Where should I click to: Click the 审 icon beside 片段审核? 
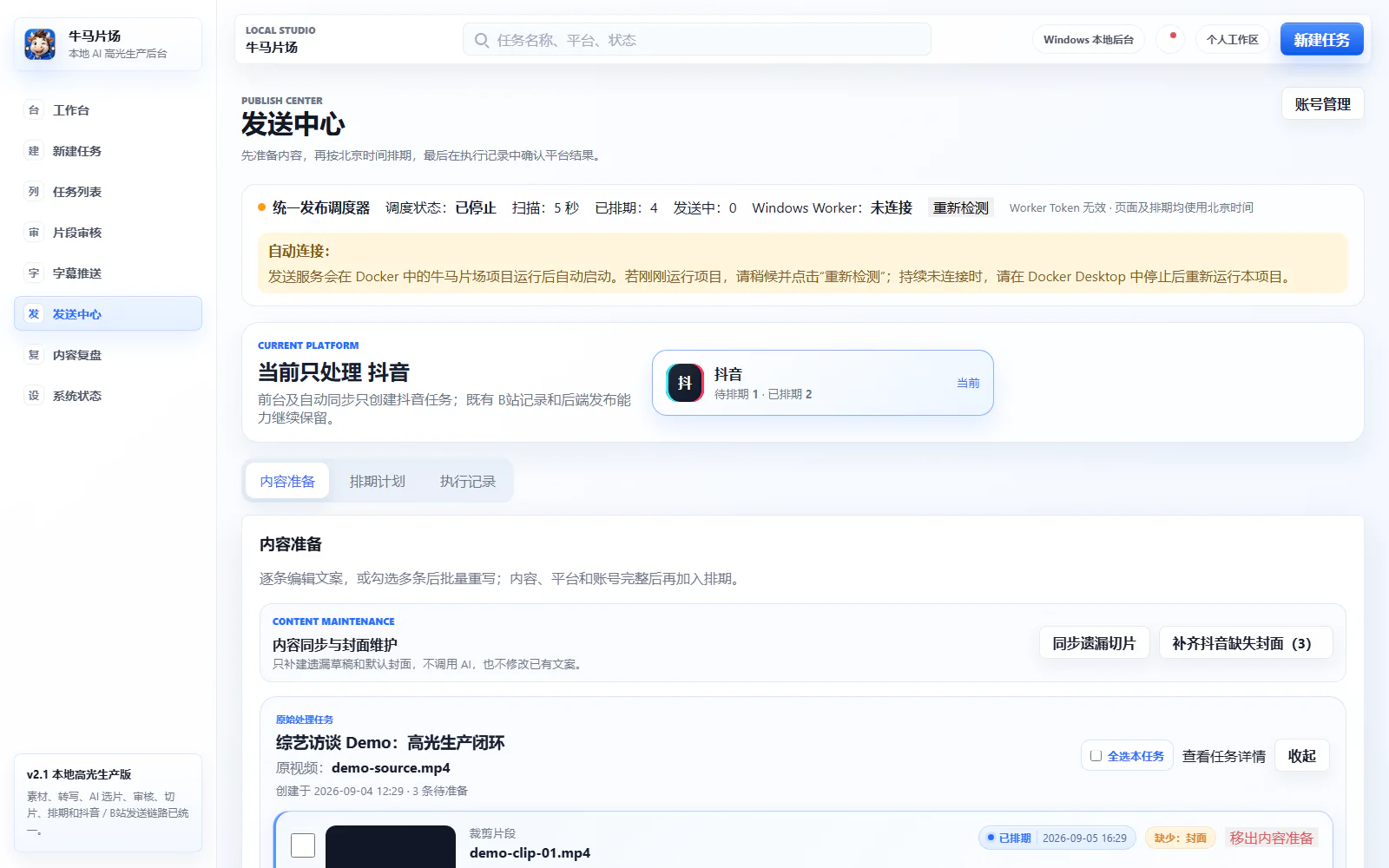34,233
